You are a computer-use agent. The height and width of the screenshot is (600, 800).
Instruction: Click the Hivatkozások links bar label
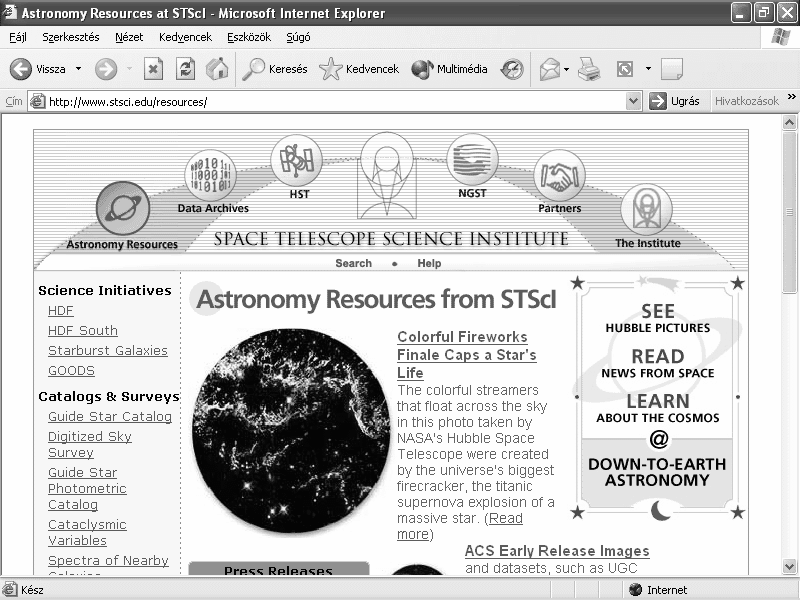click(x=746, y=101)
